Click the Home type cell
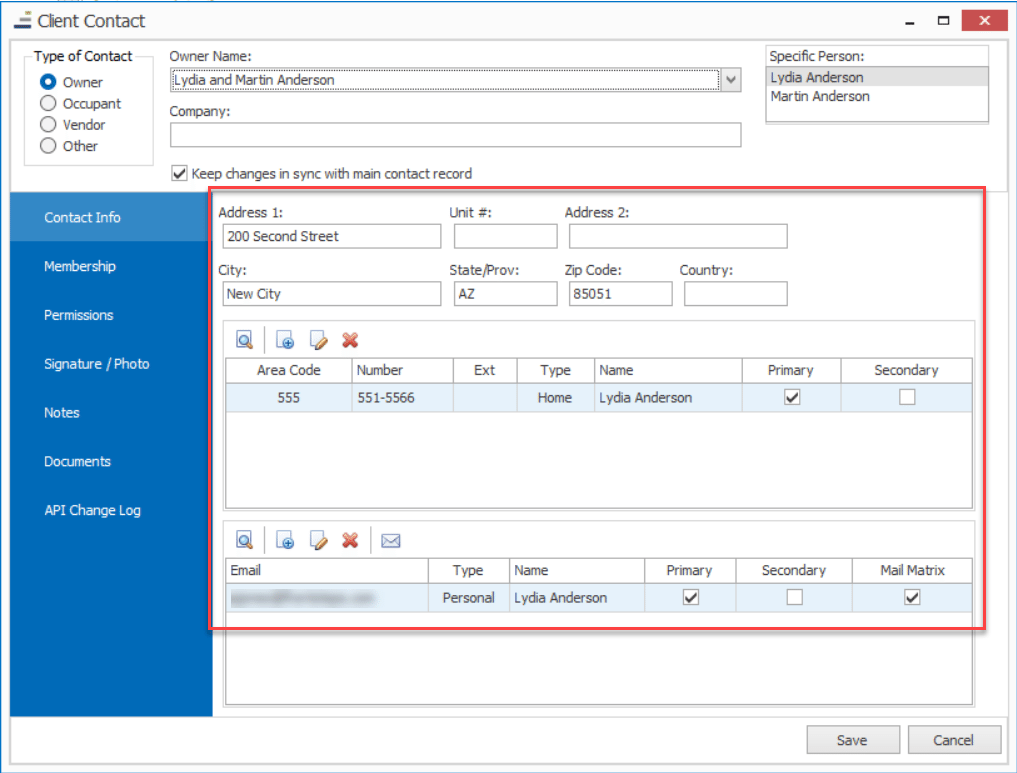The height and width of the screenshot is (773, 1017). (x=555, y=398)
